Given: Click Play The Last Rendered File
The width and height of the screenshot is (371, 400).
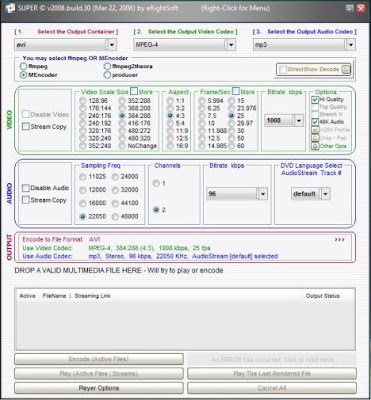Looking at the screenshot, I should tap(272, 374).
